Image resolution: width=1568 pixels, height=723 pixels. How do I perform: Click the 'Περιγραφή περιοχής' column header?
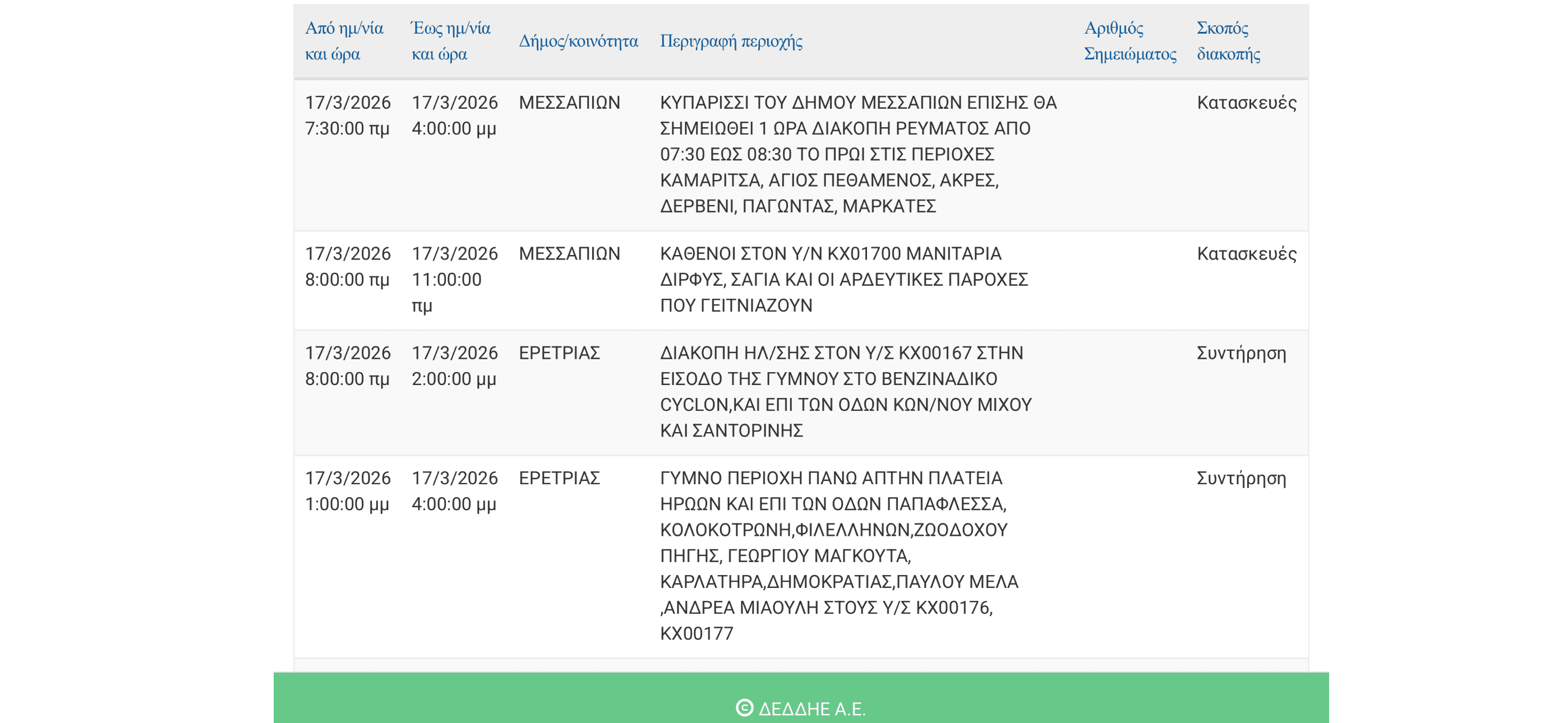click(x=731, y=41)
